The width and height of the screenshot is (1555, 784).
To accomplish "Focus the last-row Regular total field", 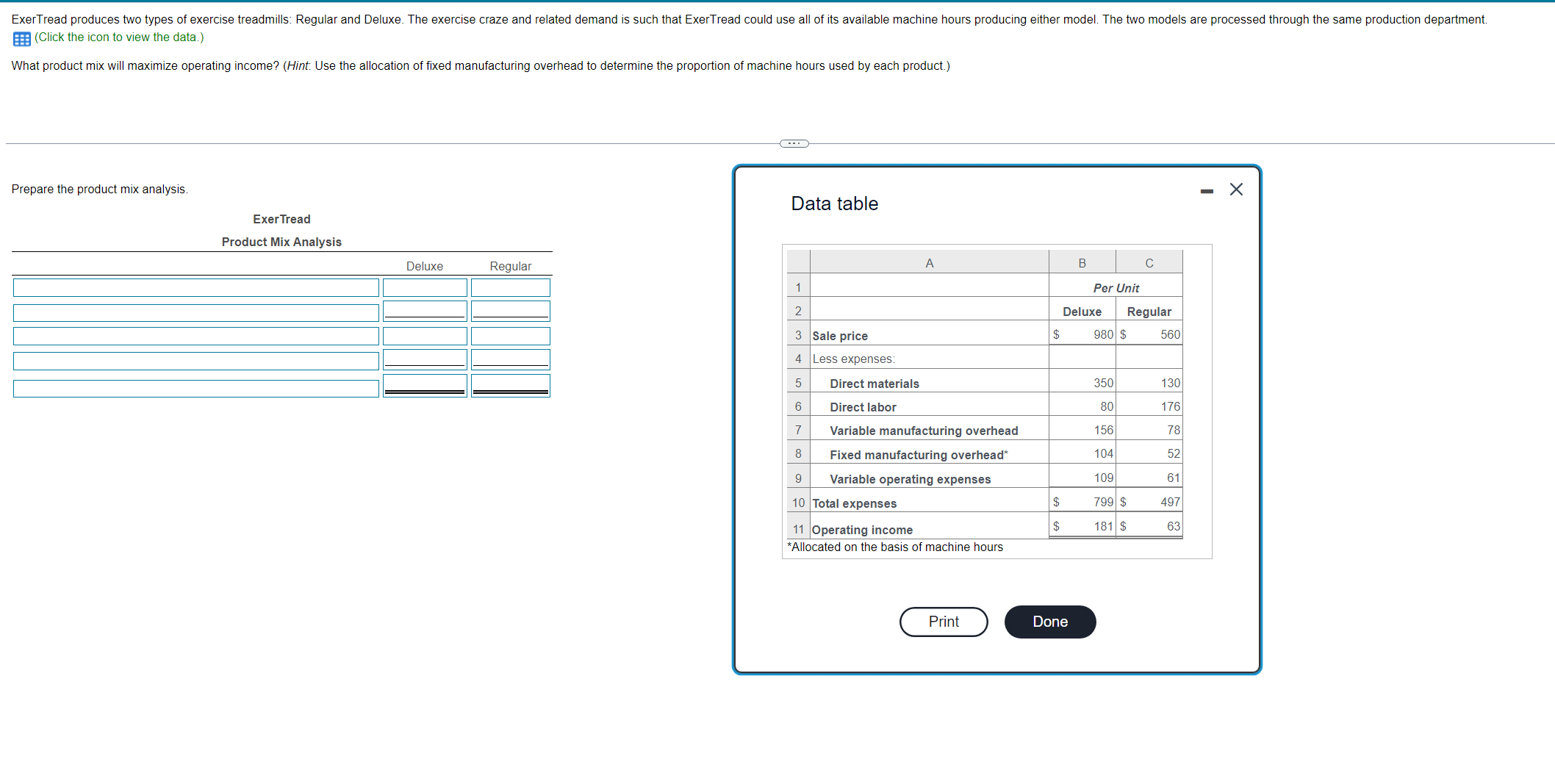I will click(x=511, y=386).
